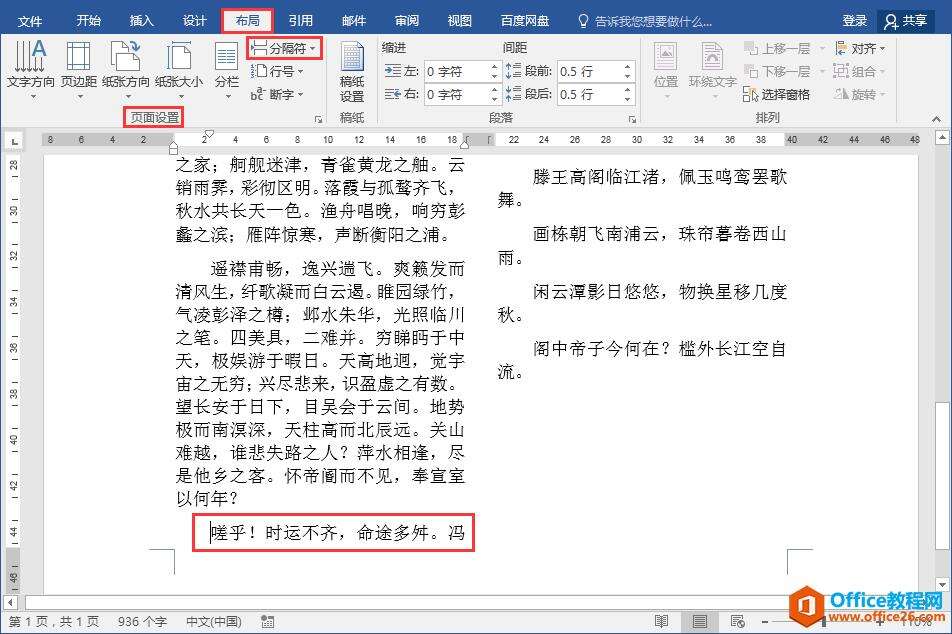Click 下移一层 send backward
The height and width of the screenshot is (634, 952).
coord(778,72)
